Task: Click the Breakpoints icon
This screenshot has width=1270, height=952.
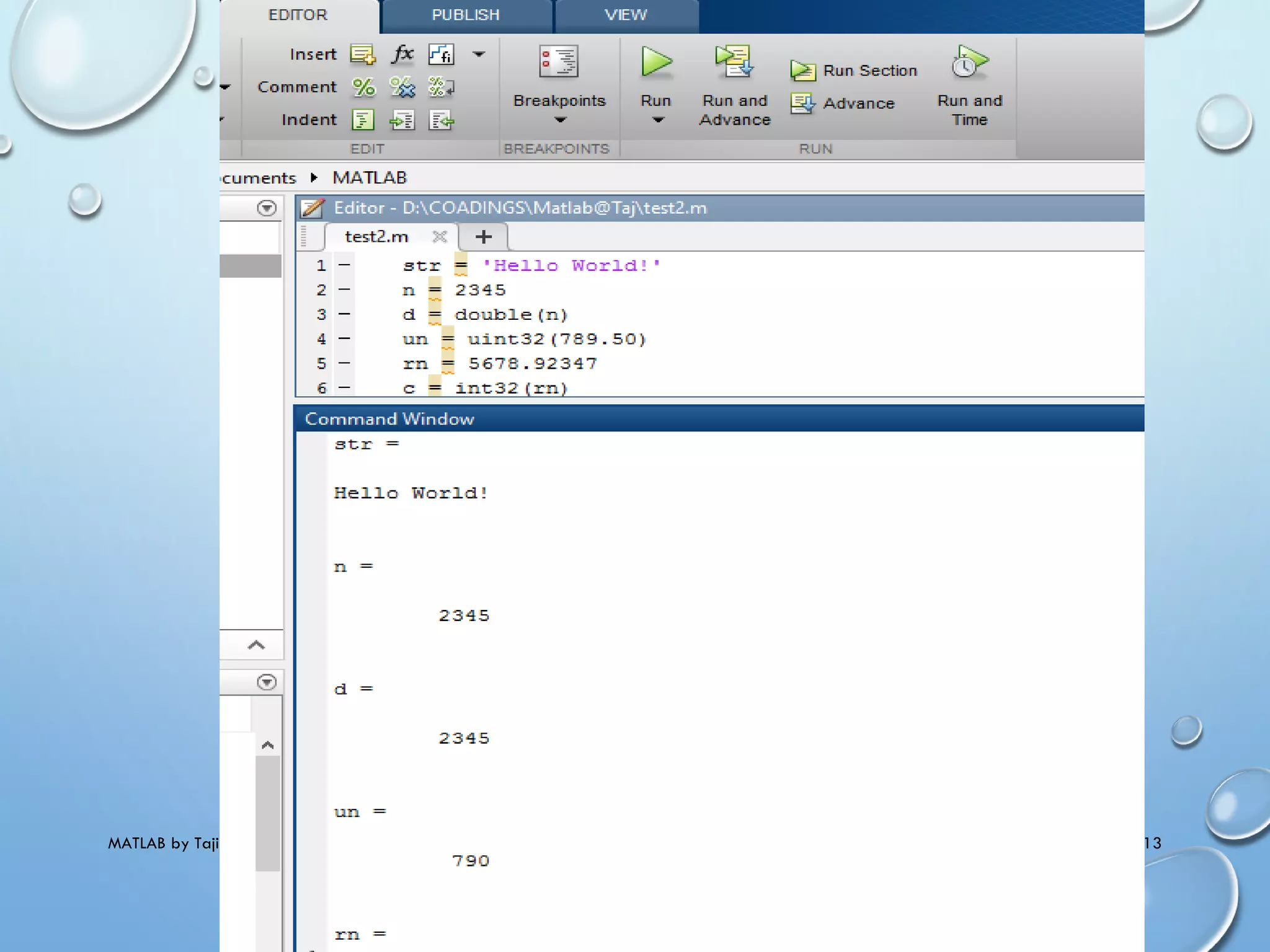Action: pos(559,61)
